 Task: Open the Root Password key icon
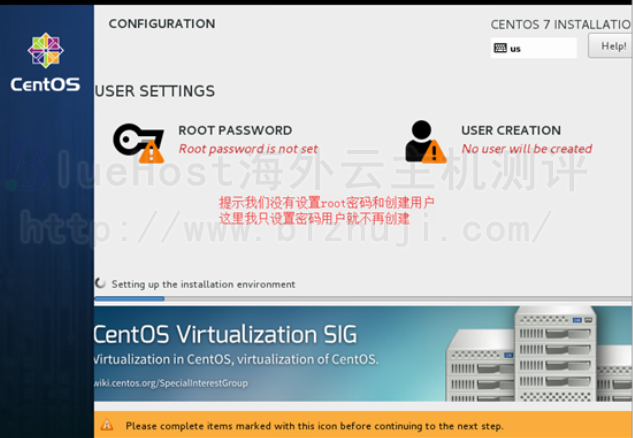point(138,143)
